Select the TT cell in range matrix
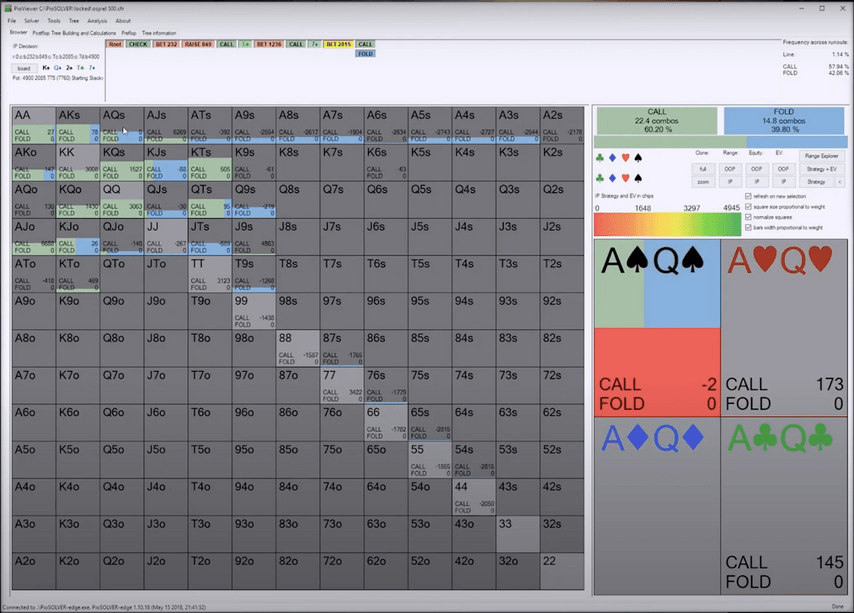Image resolution: width=854 pixels, height=613 pixels. click(210, 274)
